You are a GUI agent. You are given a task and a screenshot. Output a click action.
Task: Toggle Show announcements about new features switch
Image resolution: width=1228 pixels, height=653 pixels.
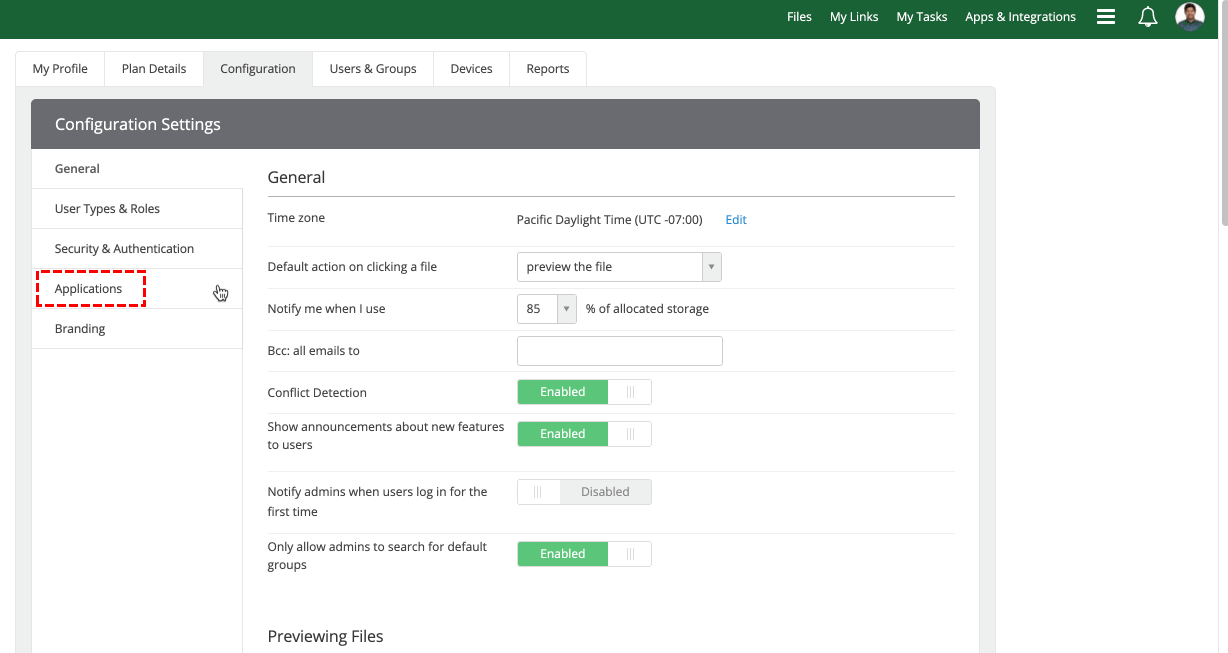[584, 434]
